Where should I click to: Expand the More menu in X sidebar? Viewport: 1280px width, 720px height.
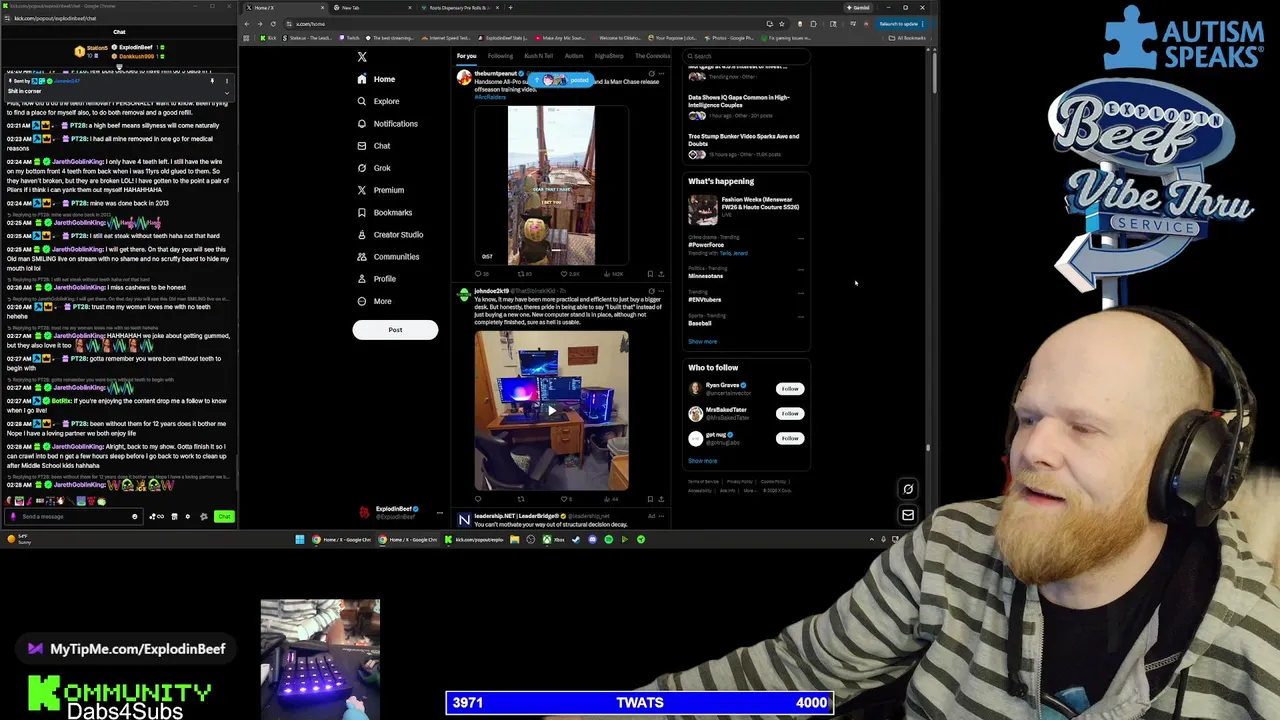point(374,301)
